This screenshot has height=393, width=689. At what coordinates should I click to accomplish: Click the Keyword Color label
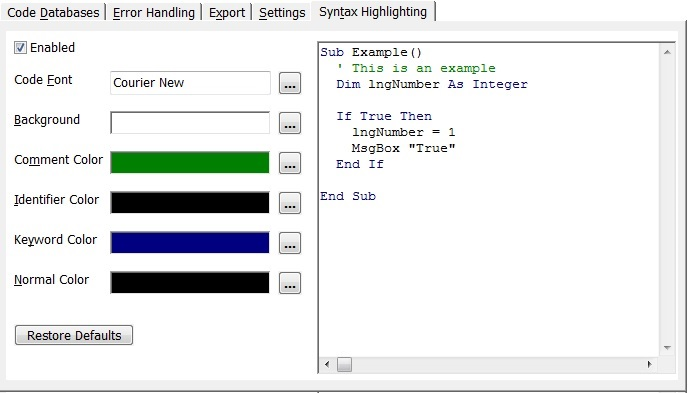coord(55,240)
